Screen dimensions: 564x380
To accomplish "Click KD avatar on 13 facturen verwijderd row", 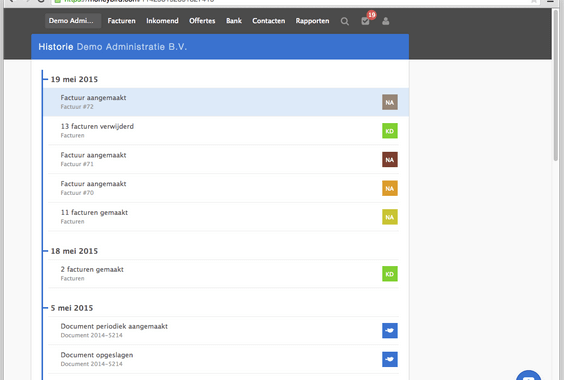I will (390, 131).
